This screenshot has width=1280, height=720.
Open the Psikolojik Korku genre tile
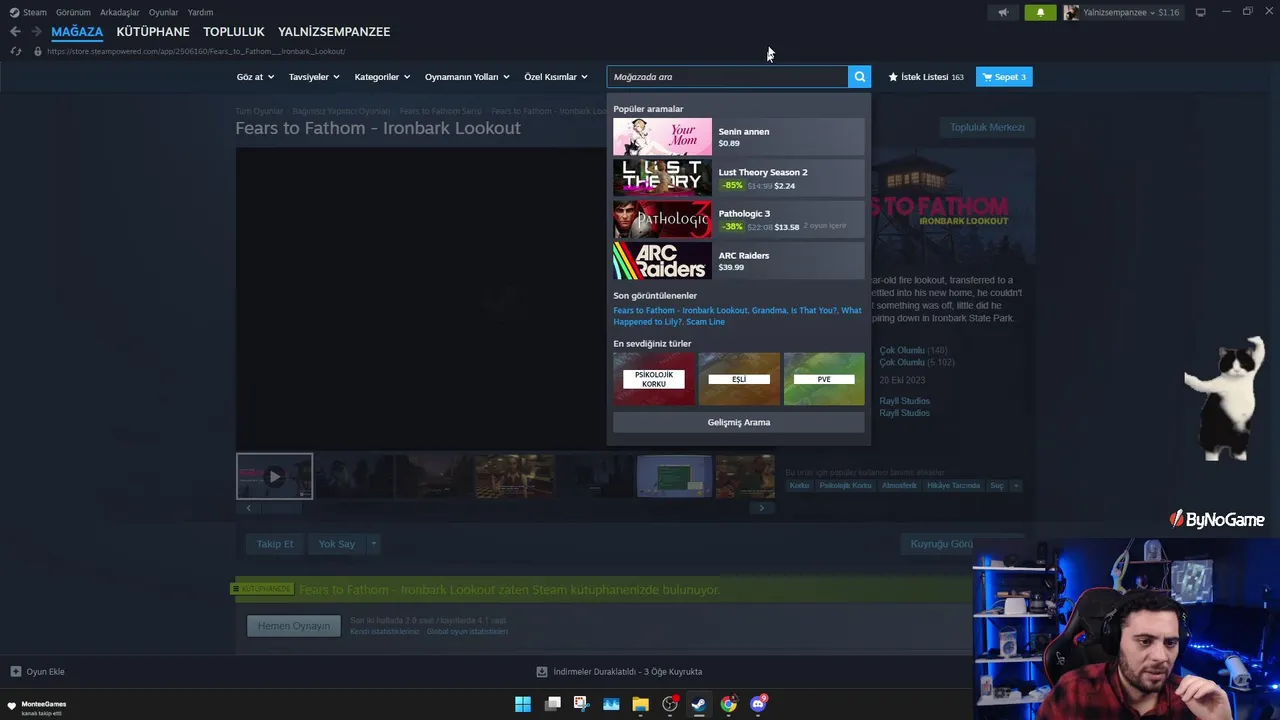click(x=654, y=379)
